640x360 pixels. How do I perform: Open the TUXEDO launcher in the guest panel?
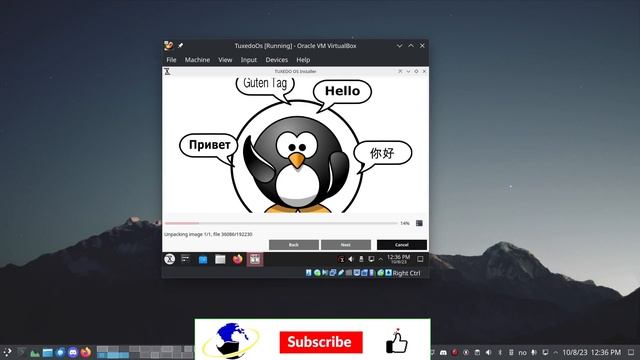(x=169, y=259)
